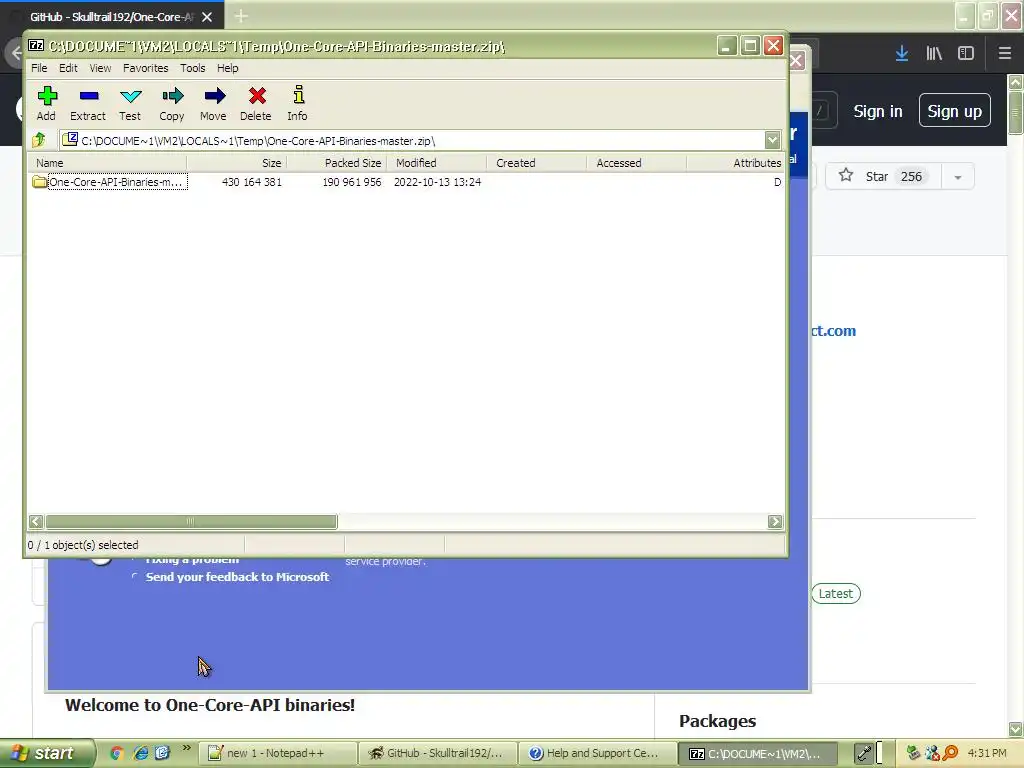The width and height of the screenshot is (1024, 768).
Task: Expand the archive path address dropdown
Action: click(773, 140)
